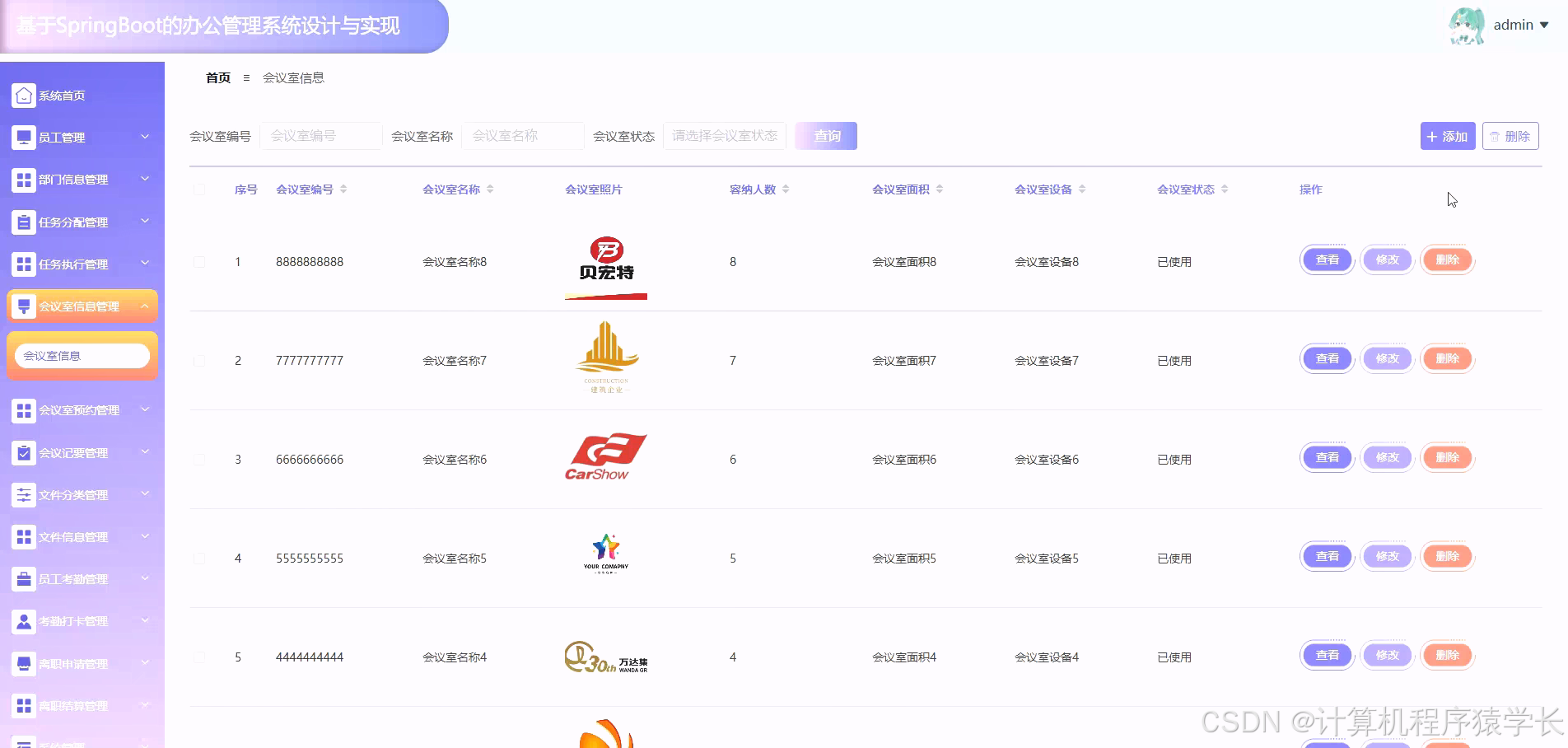This screenshot has height=748, width=1568.
Task: Check the row checkbox for 8888888888
Action: [199, 262]
